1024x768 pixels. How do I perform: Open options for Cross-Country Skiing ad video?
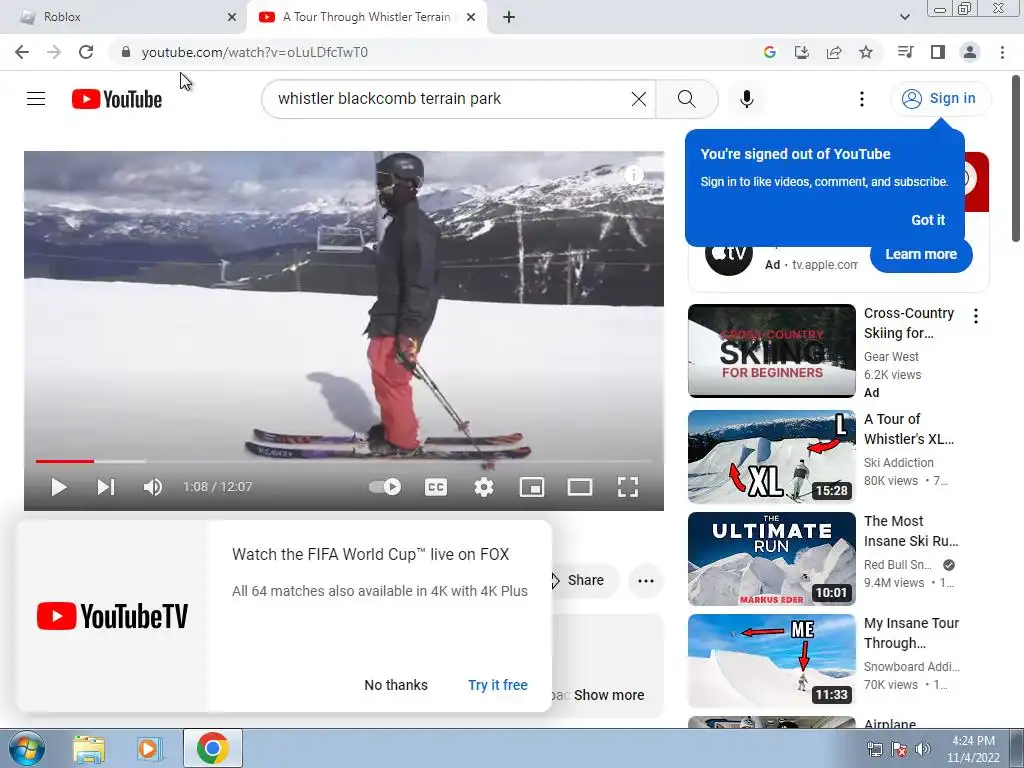(976, 316)
